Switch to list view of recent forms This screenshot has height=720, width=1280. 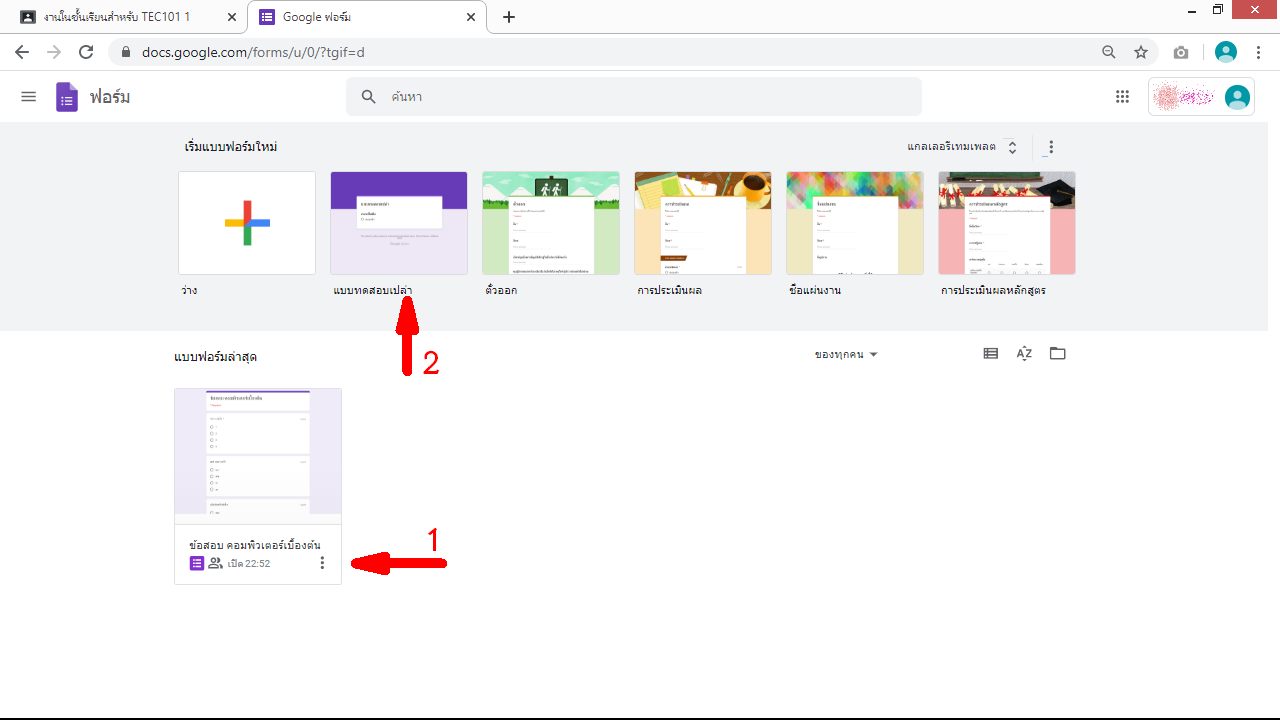(990, 354)
